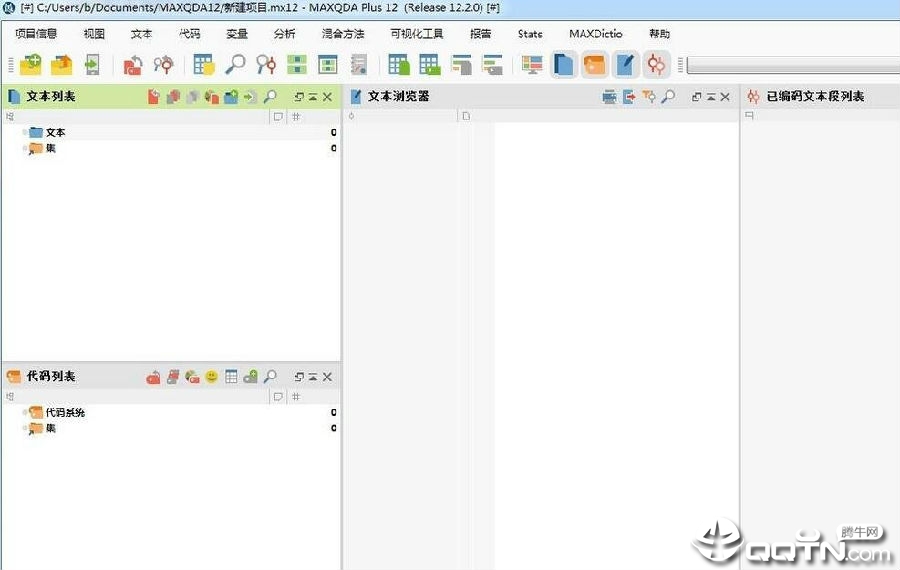The width and height of the screenshot is (900, 570).
Task: Click the grid with green document icon
Action: (x=399, y=64)
